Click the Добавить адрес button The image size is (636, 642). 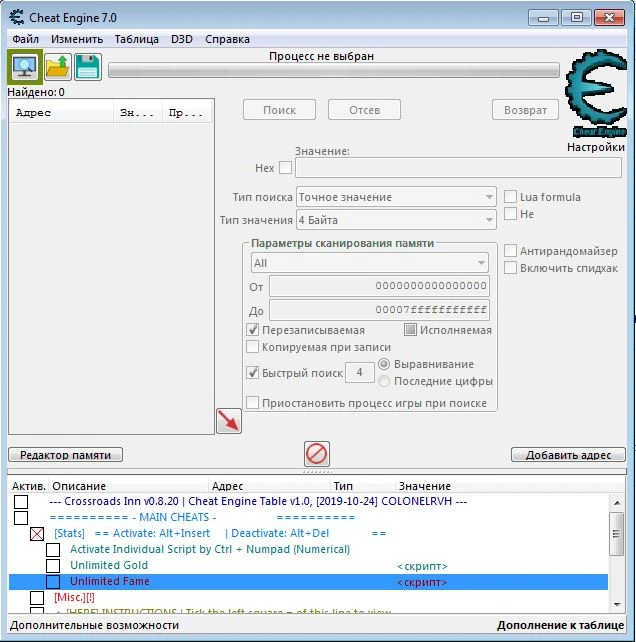coord(568,455)
